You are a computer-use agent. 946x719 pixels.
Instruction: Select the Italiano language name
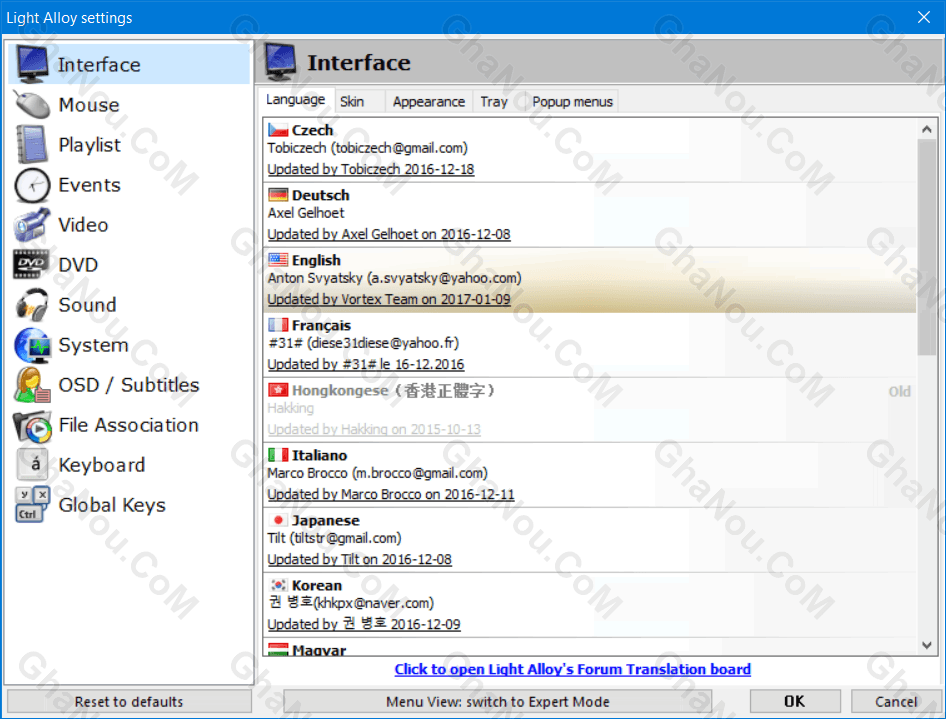319,455
